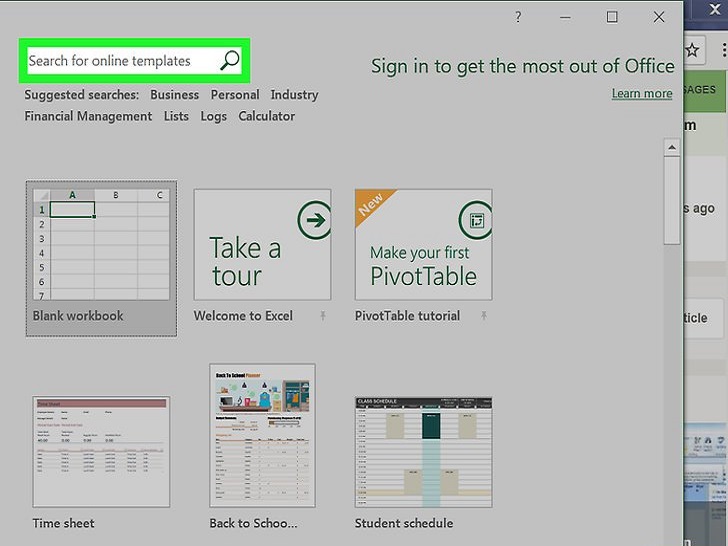
Task: Click the PivotTable icon on tutorial tile
Action: 475,220
